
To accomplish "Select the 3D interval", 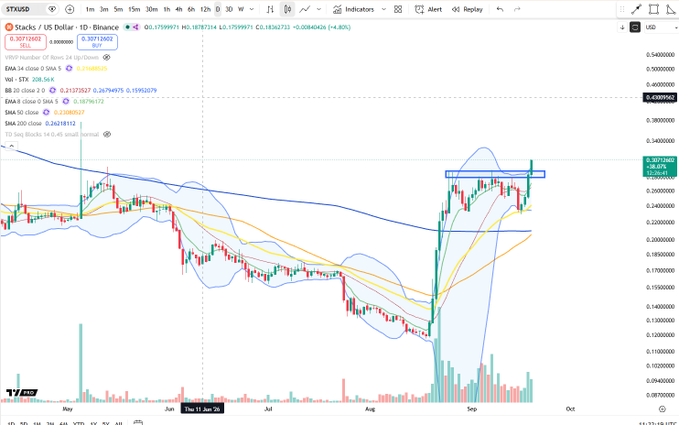I will 229,9.
